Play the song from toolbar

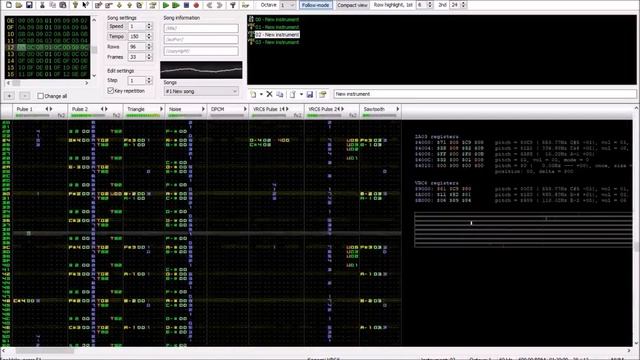tap(166, 5)
